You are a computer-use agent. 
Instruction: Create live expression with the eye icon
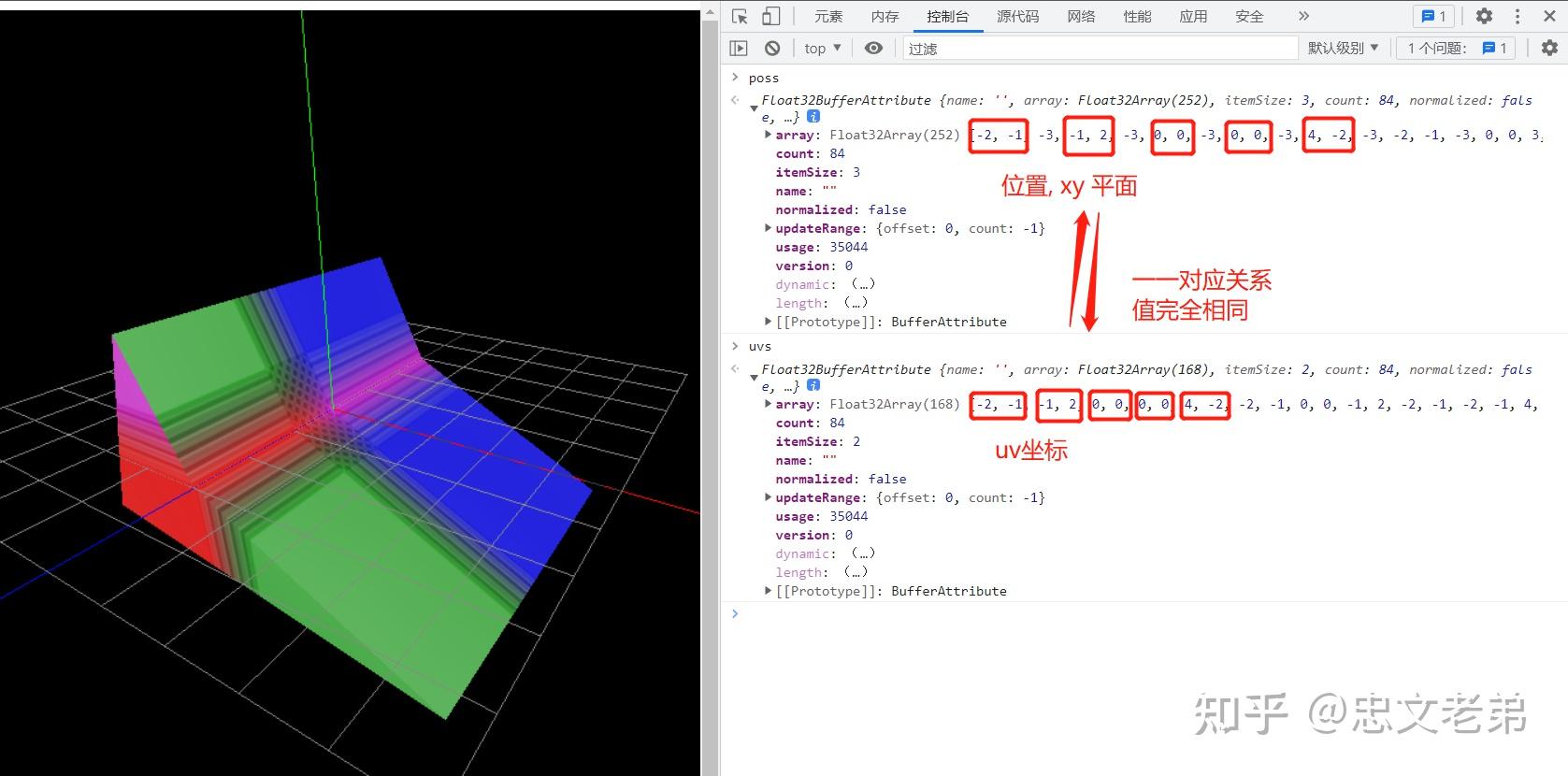[873, 48]
